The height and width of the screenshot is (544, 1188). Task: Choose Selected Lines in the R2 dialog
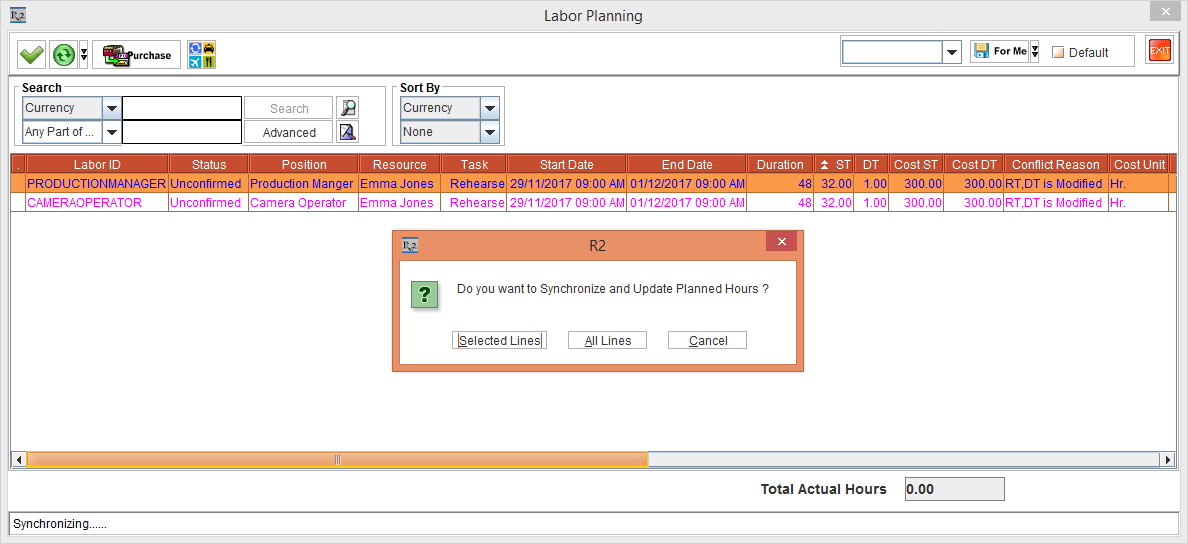click(499, 340)
